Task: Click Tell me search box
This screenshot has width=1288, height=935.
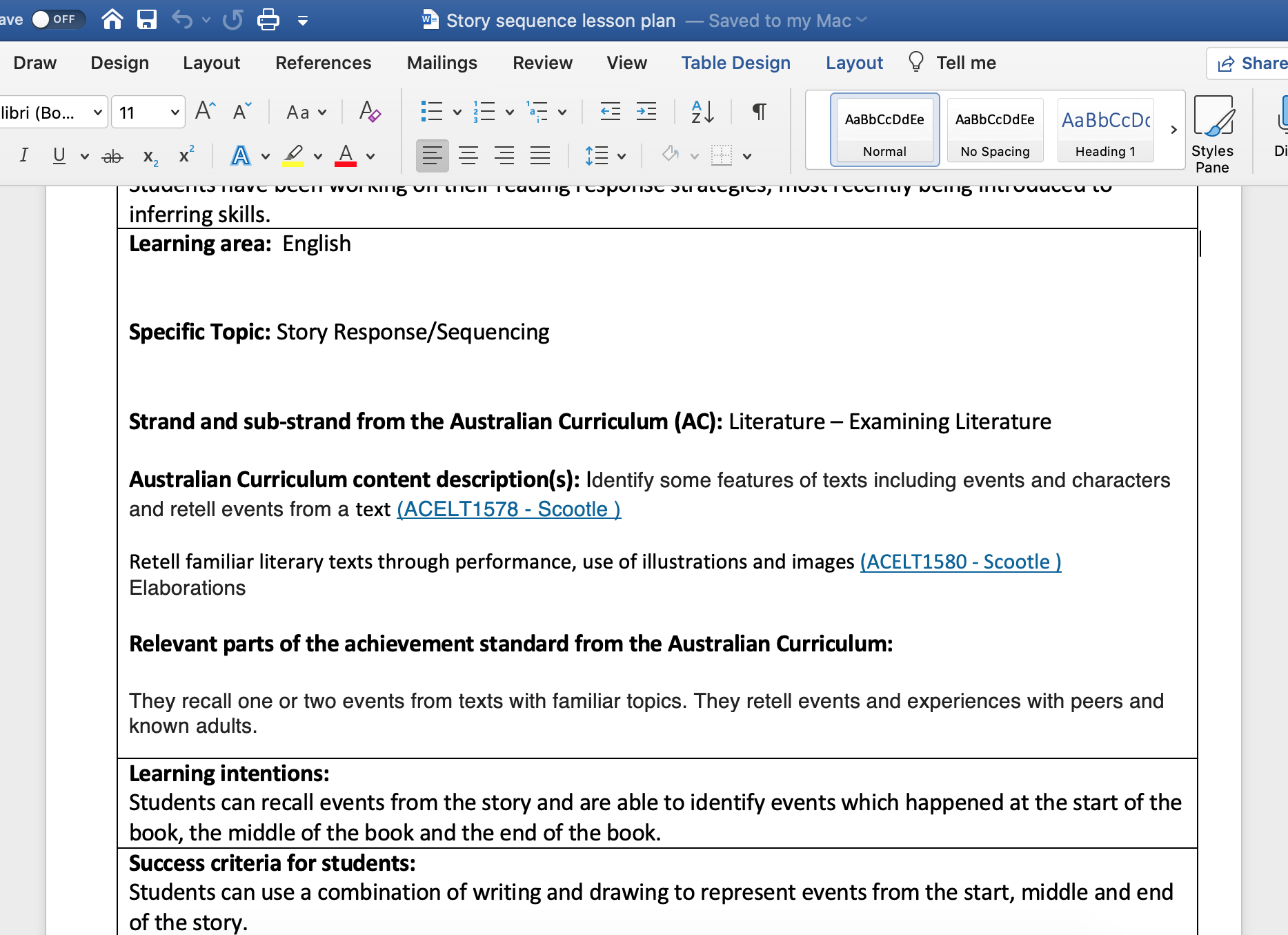Action: (952, 63)
